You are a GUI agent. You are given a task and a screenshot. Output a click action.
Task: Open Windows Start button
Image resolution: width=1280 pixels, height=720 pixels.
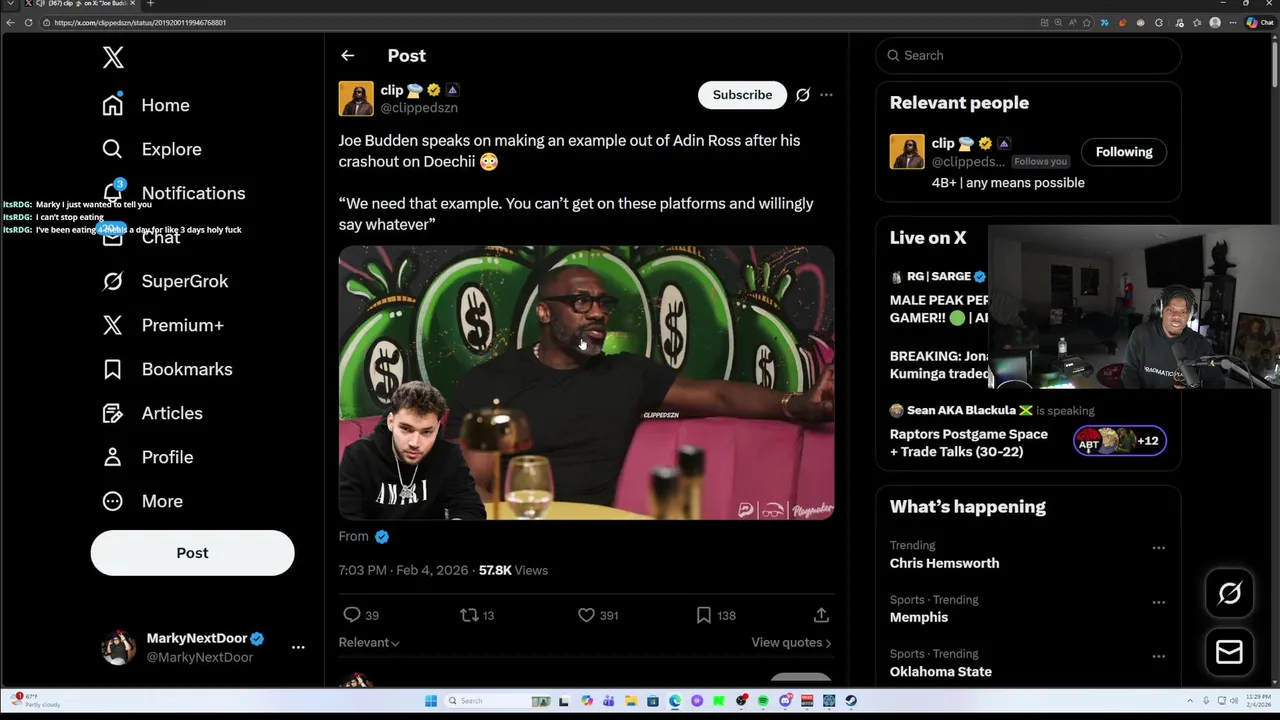tap(431, 701)
